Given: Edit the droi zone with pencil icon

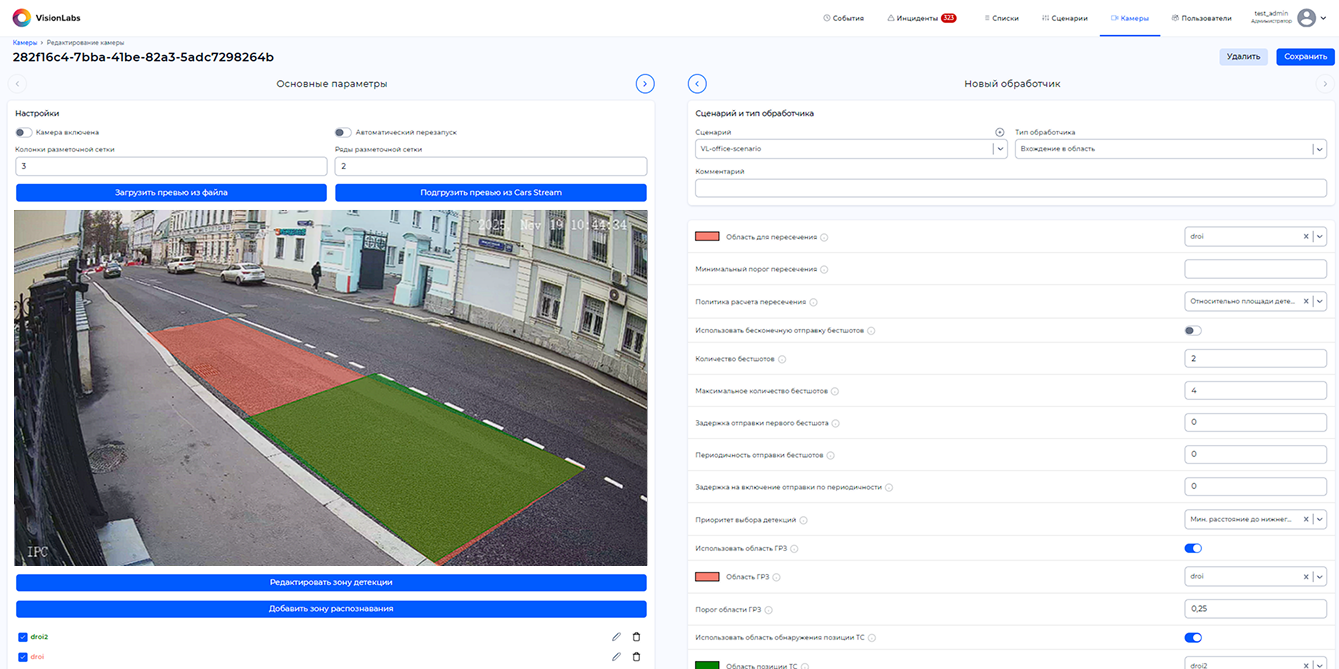Looking at the screenshot, I should 616,657.
